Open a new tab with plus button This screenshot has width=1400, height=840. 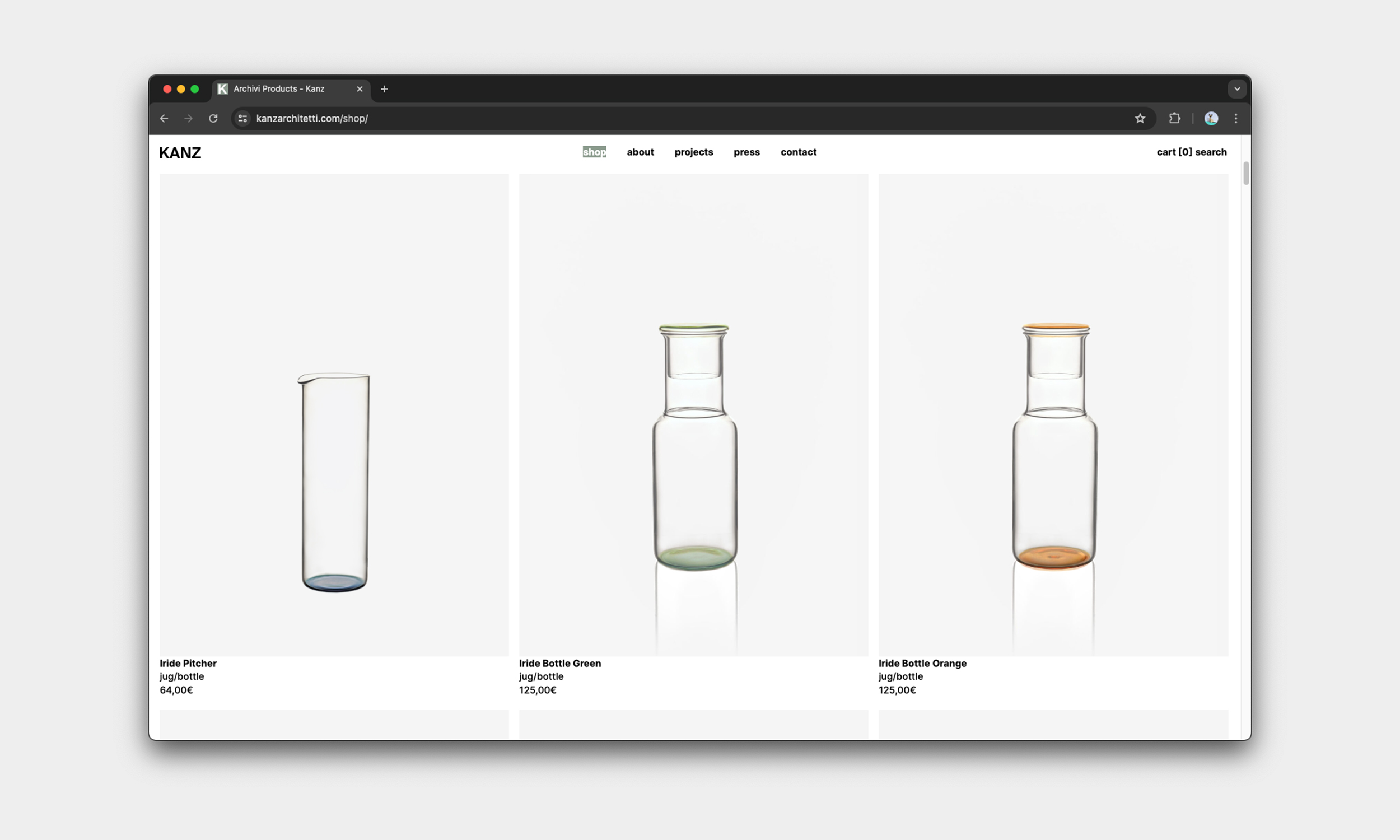(384, 89)
